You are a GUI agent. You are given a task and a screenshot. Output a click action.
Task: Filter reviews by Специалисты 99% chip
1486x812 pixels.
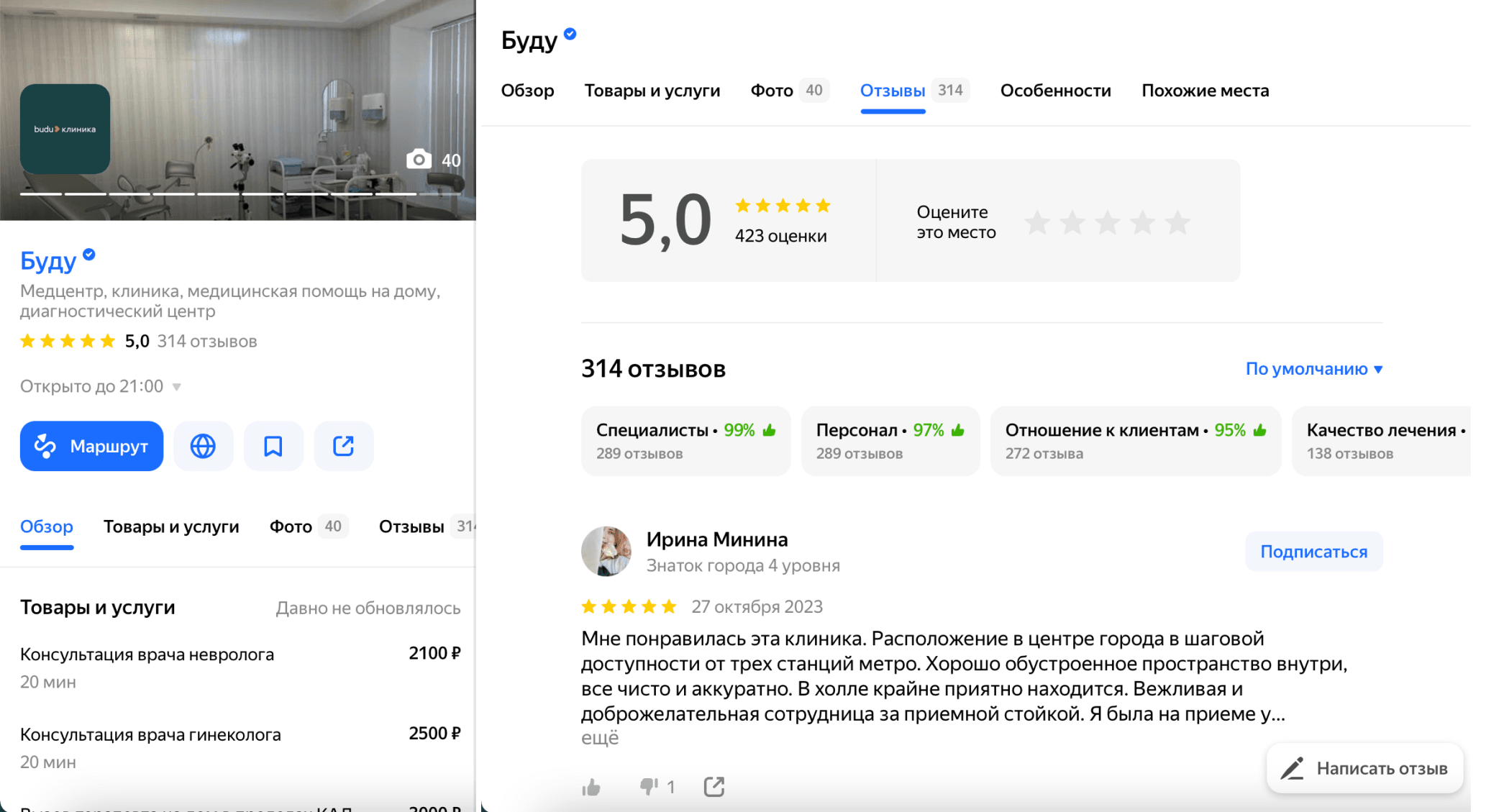point(686,441)
